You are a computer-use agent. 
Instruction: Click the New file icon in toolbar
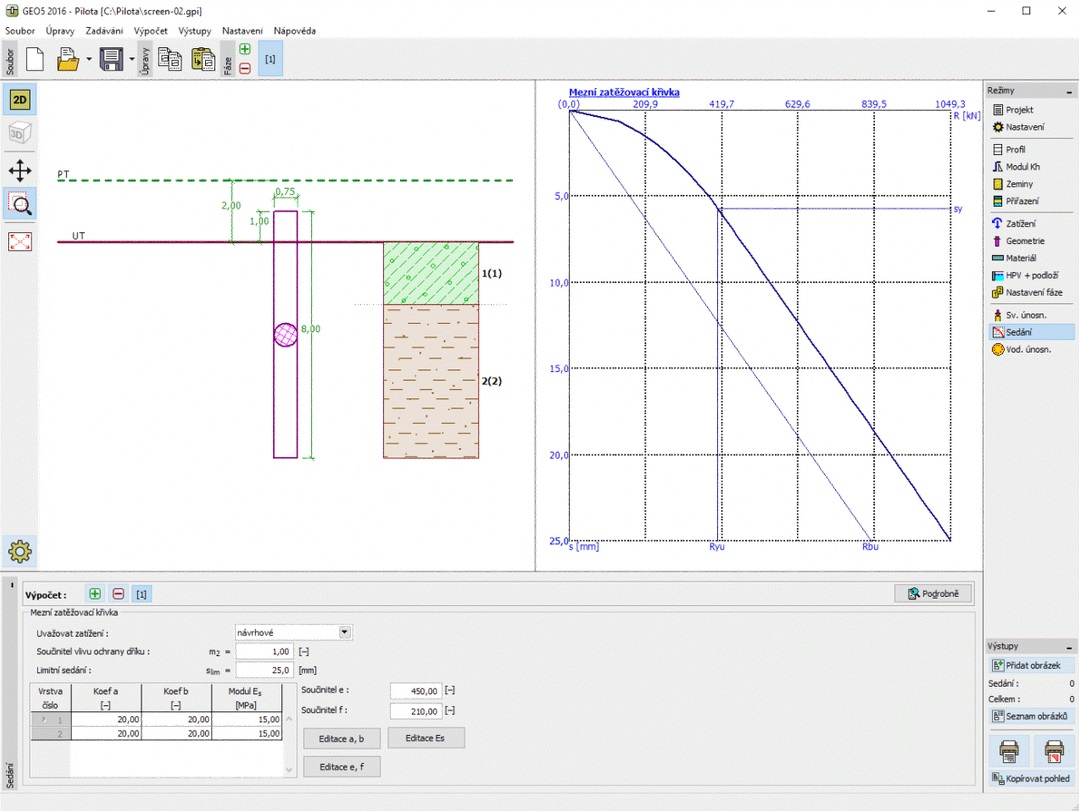pyautogui.click(x=35, y=60)
